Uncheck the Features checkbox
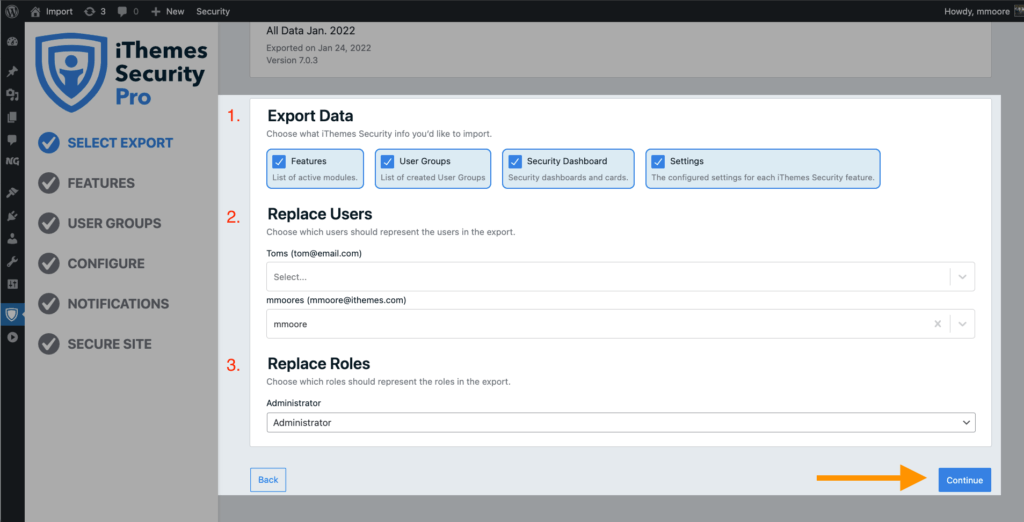 click(x=279, y=161)
